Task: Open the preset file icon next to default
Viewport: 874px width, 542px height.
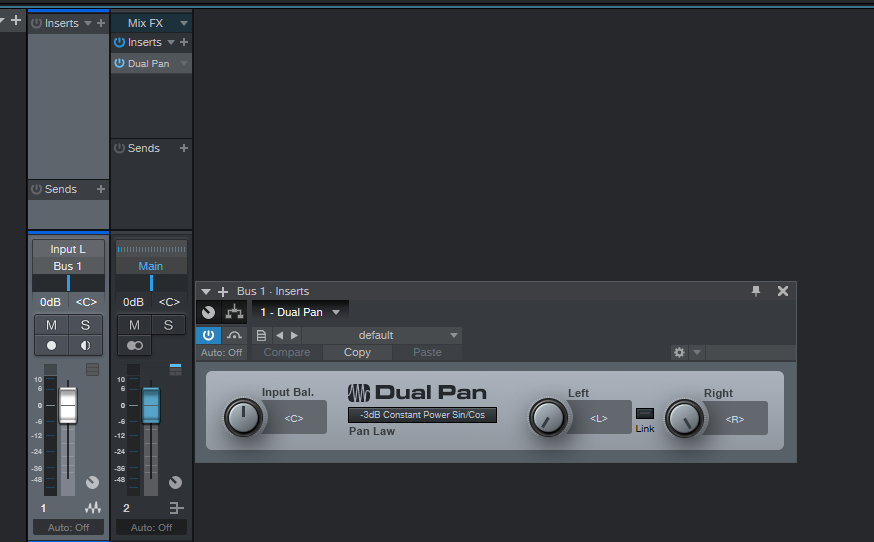Action: click(261, 335)
